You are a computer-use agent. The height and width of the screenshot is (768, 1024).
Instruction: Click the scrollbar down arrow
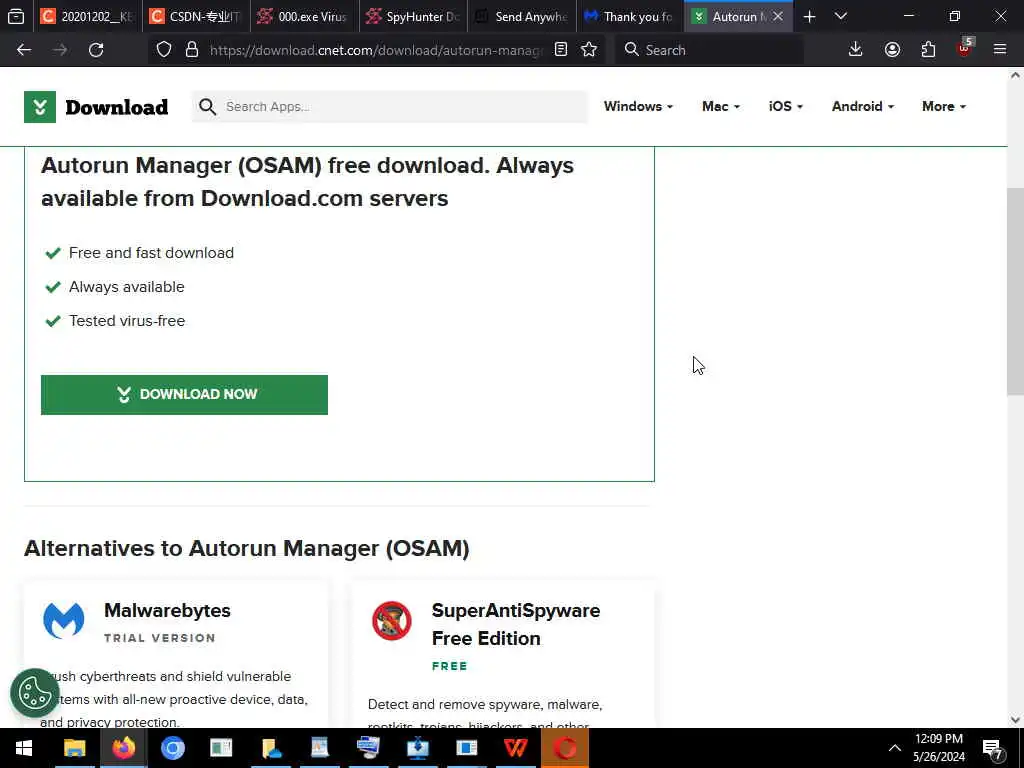tap(1015, 720)
